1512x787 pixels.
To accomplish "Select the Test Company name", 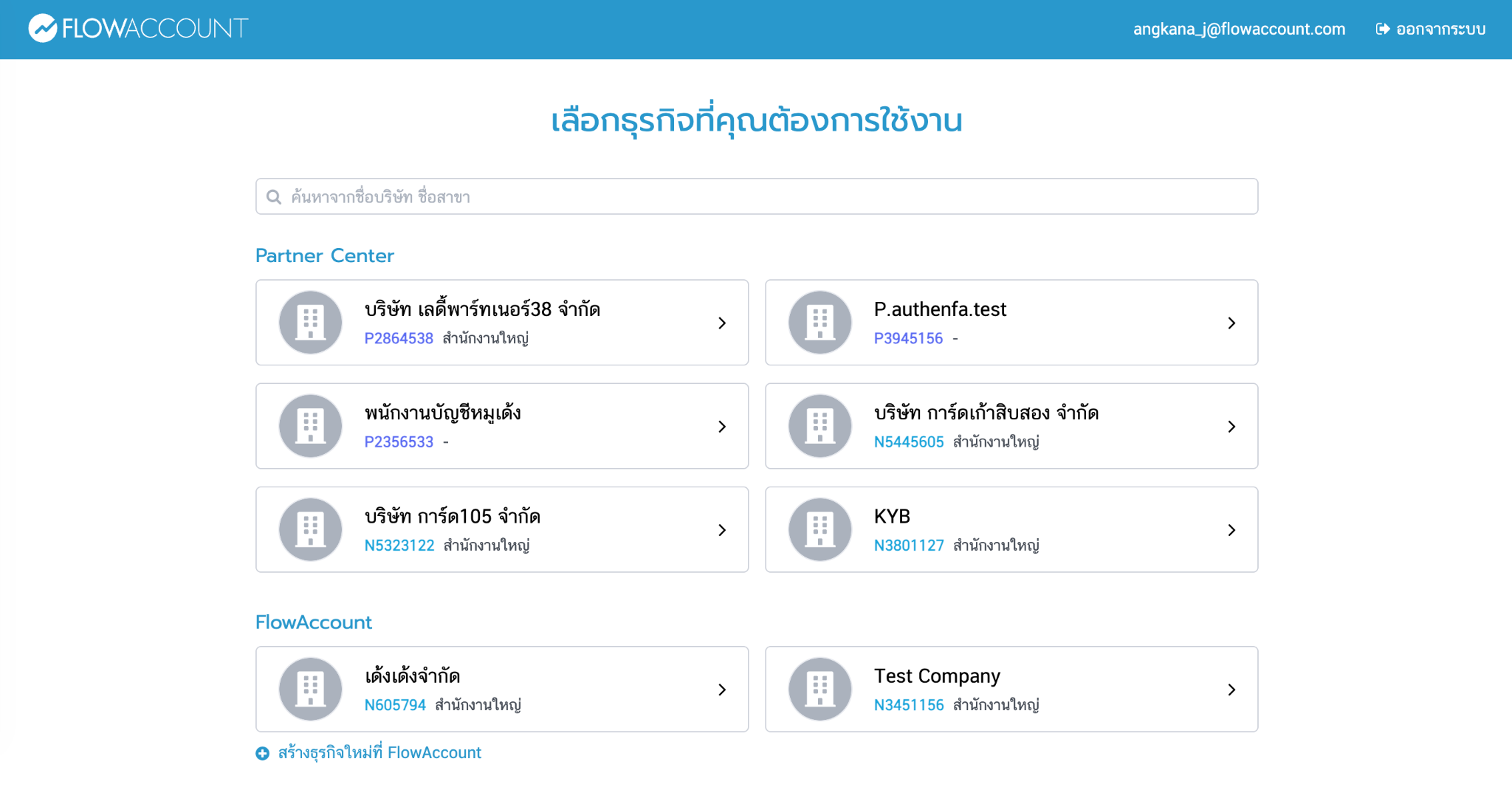I will pyautogui.click(x=937, y=676).
